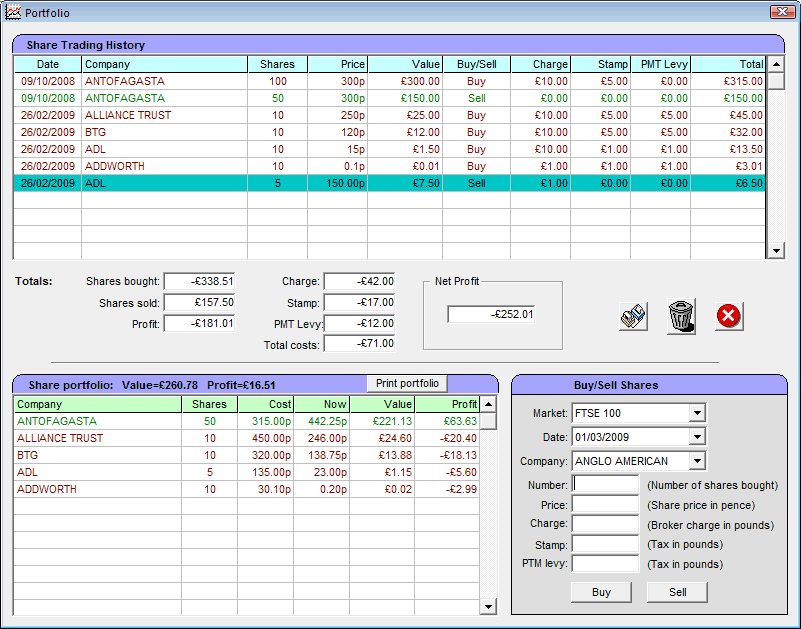Click the Price input field
The image size is (801, 629).
605,505
